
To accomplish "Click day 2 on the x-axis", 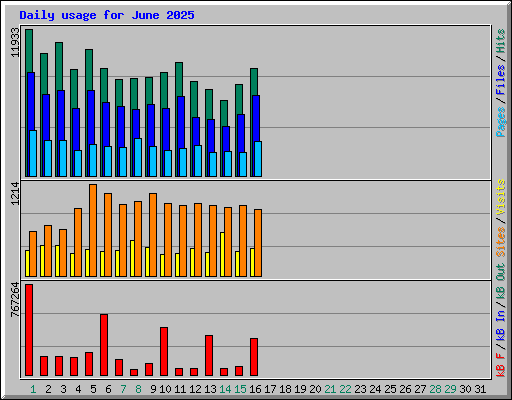I will pyautogui.click(x=48, y=389).
